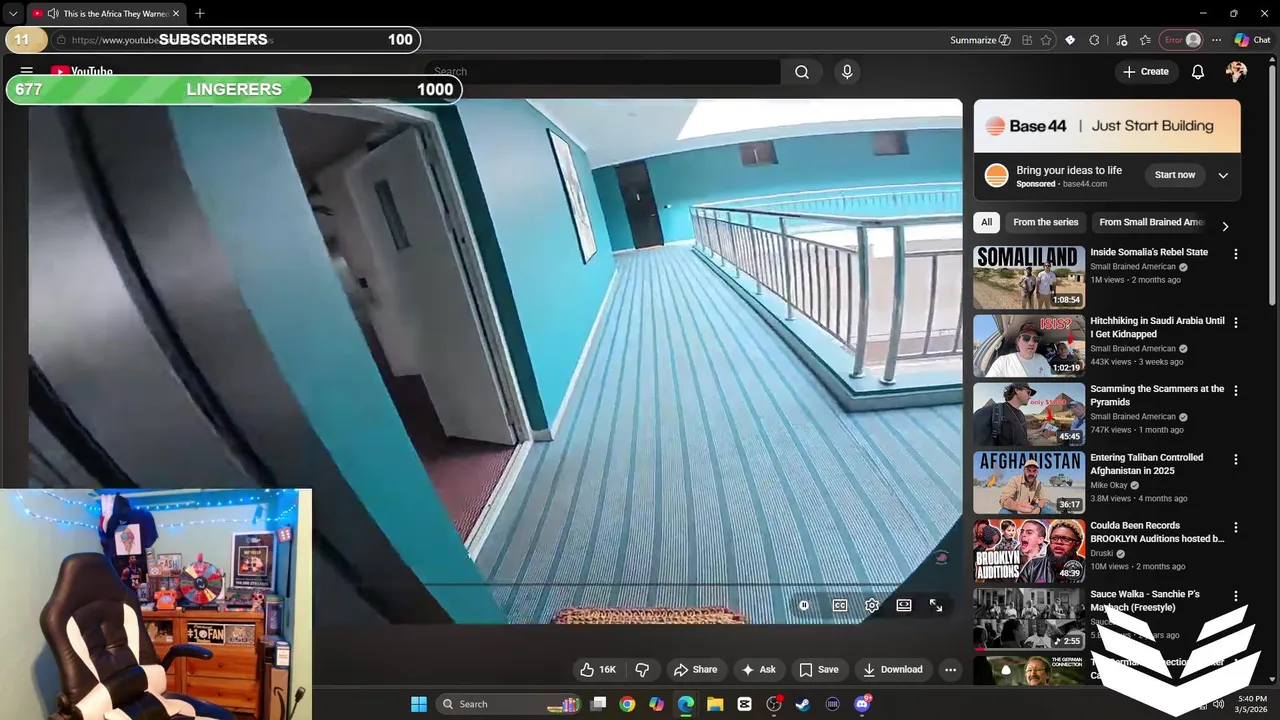Viewport: 1280px width, 720px height.
Task: Open the Mike Okay channel link
Action: pos(1108,485)
